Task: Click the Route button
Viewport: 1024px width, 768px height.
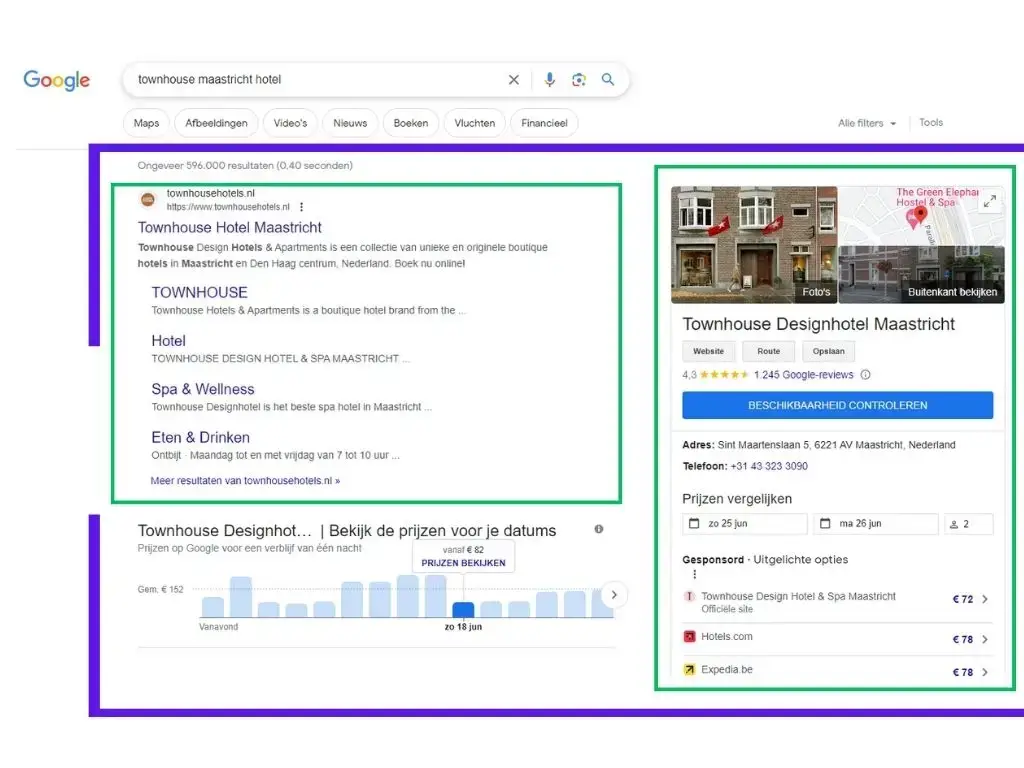Action: click(x=769, y=351)
